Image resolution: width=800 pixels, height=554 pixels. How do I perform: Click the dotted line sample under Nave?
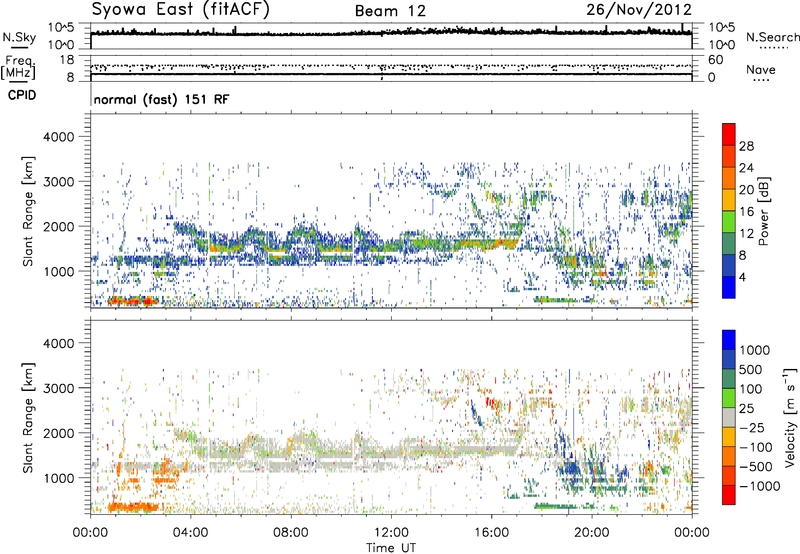761,81
